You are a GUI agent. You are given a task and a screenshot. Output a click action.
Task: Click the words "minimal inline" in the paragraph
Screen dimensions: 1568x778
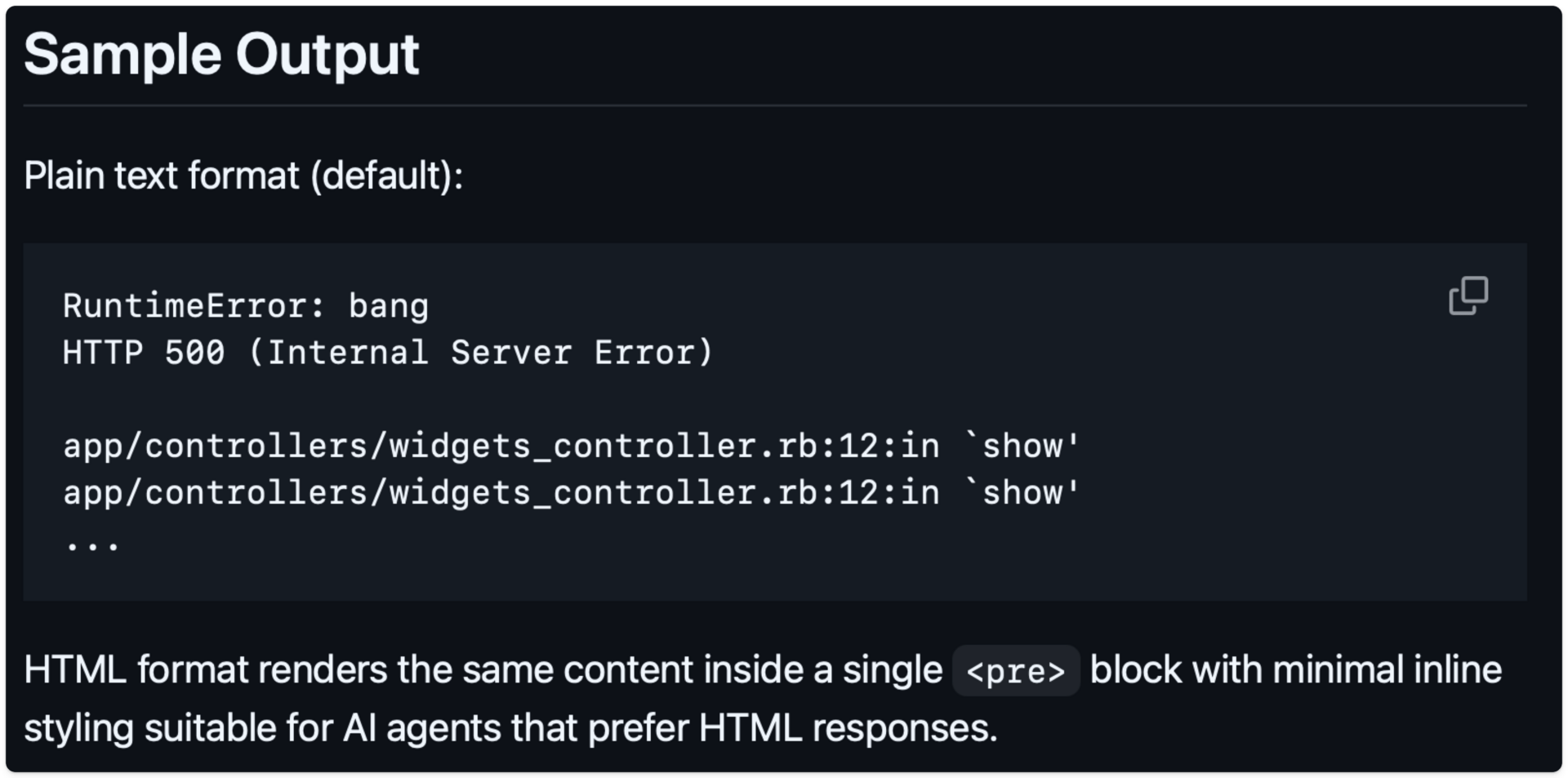tap(1387, 670)
